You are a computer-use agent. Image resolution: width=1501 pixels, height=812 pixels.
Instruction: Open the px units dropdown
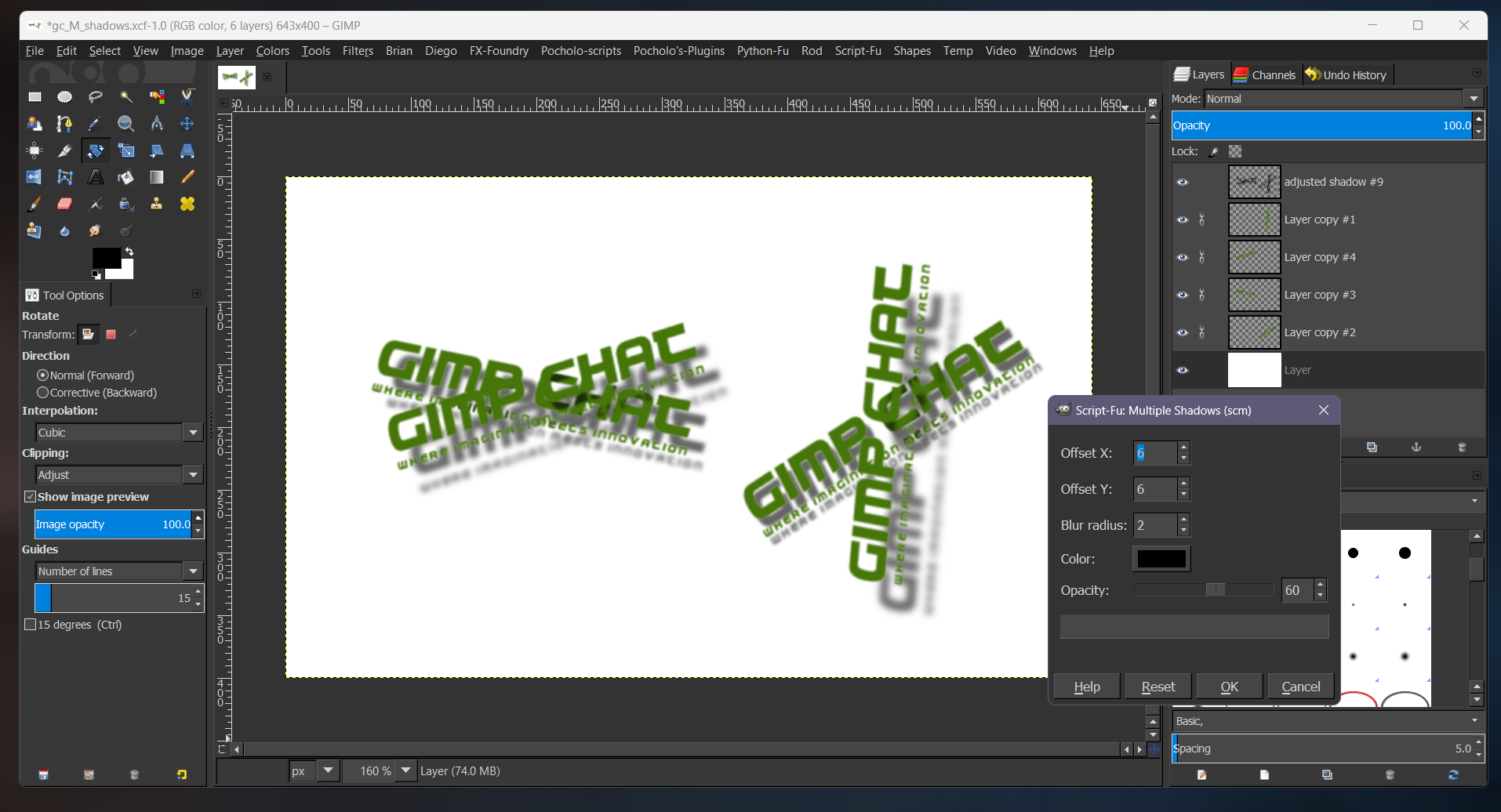pos(314,771)
